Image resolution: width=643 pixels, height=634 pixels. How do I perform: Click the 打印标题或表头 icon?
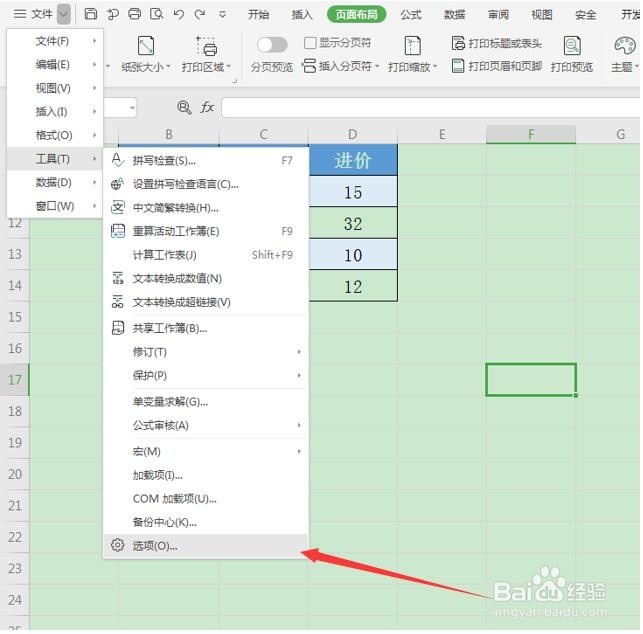[458, 43]
